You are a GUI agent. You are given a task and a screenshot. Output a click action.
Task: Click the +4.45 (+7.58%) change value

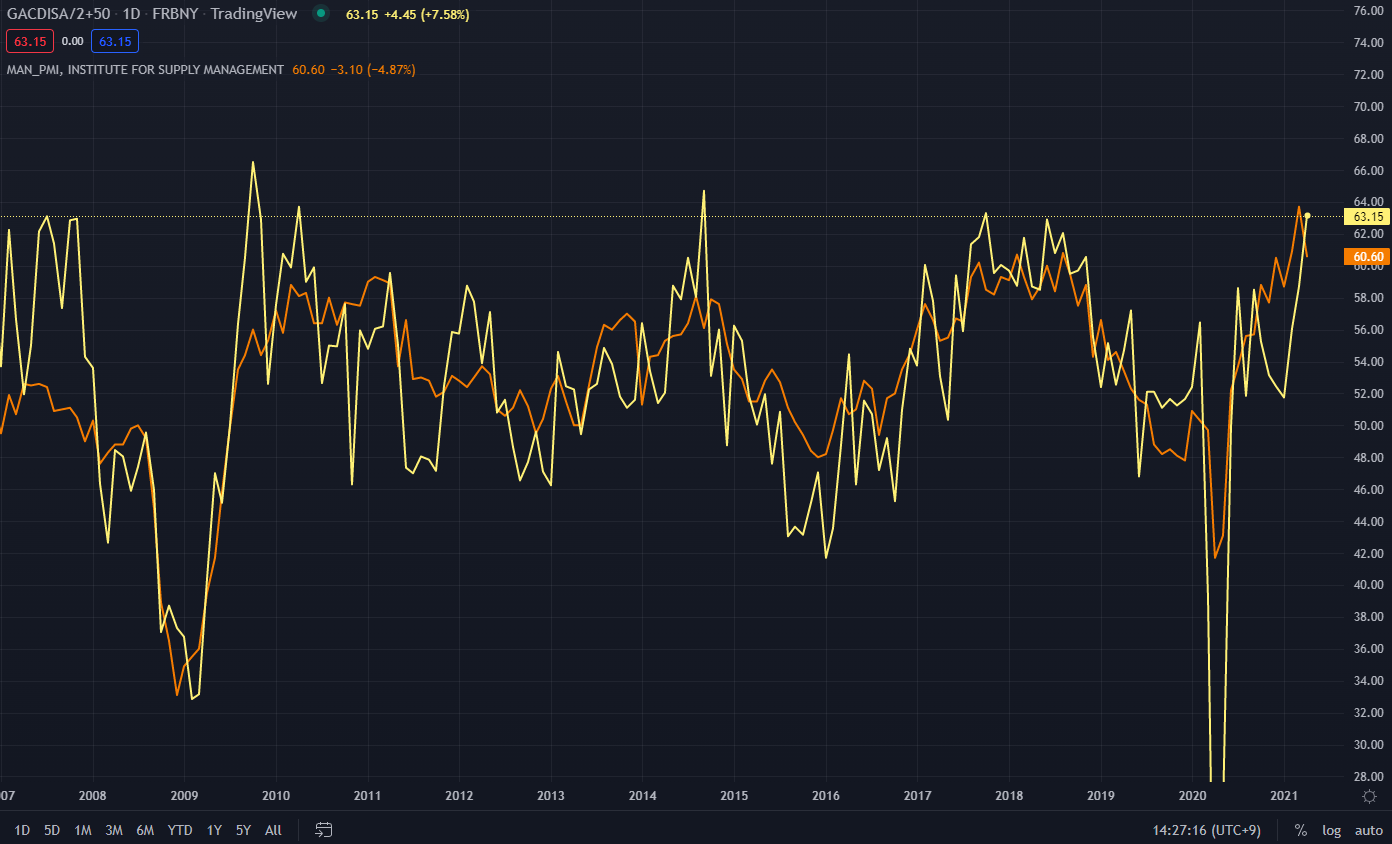(x=427, y=14)
